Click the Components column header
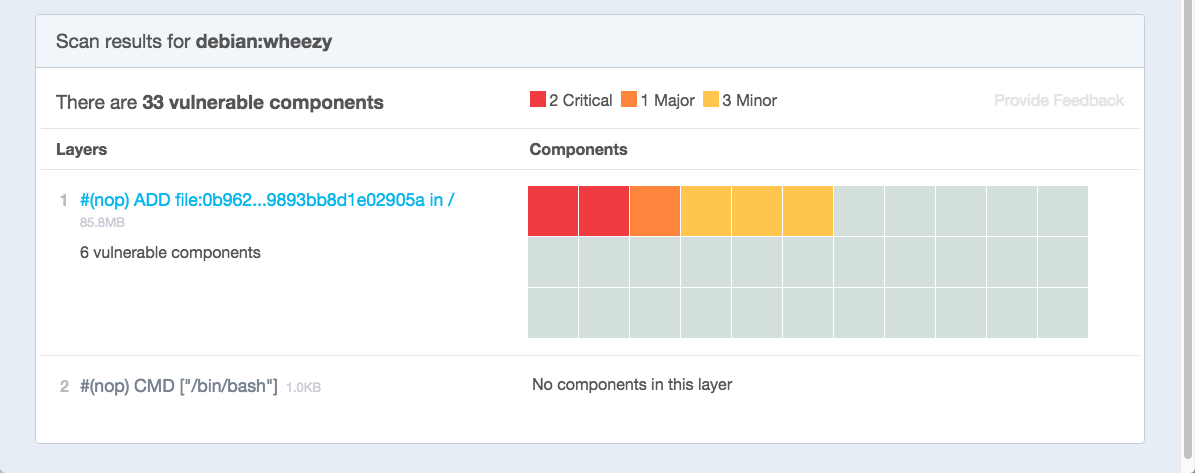The width and height of the screenshot is (1195, 473). point(578,149)
